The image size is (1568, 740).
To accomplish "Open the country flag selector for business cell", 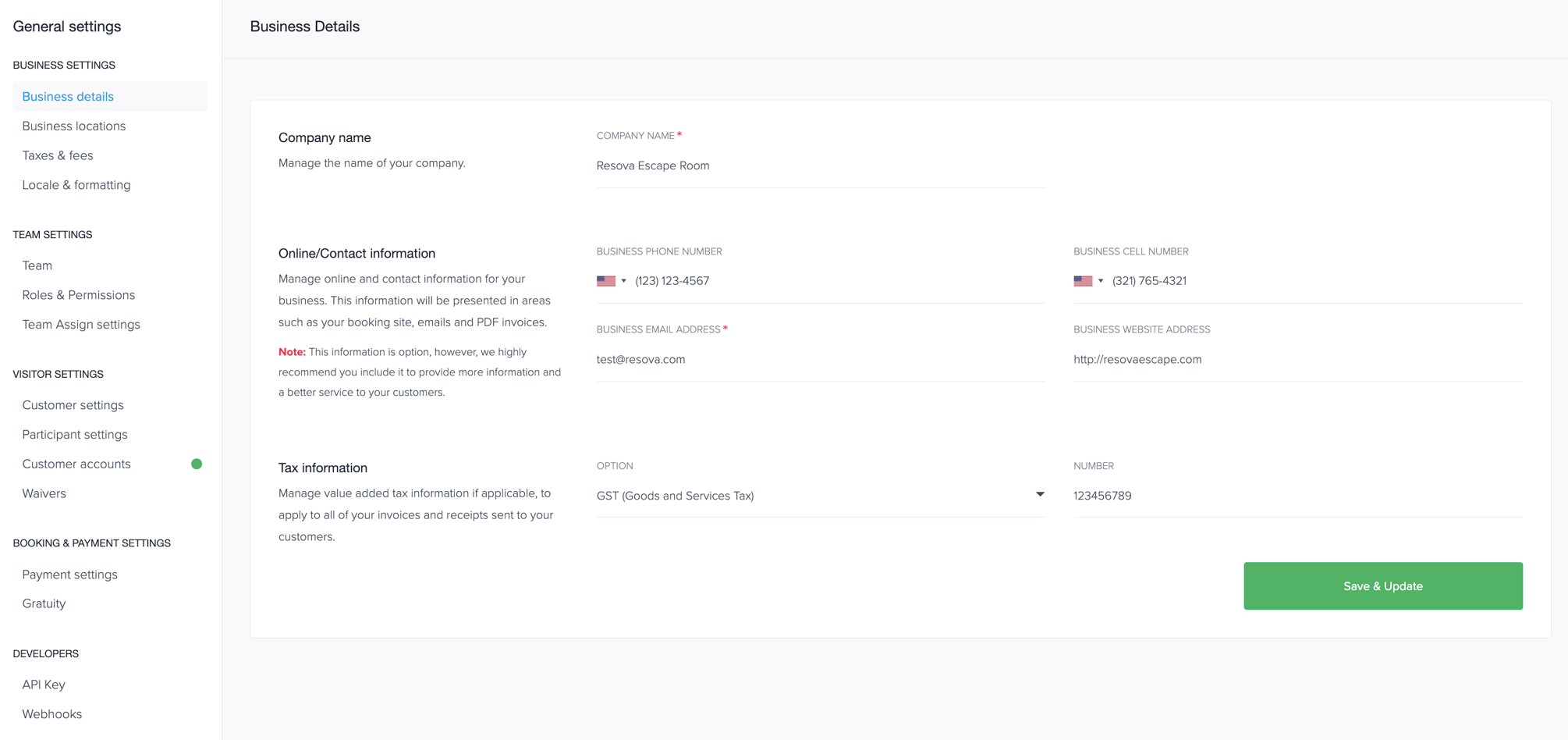I will tap(1084, 280).
